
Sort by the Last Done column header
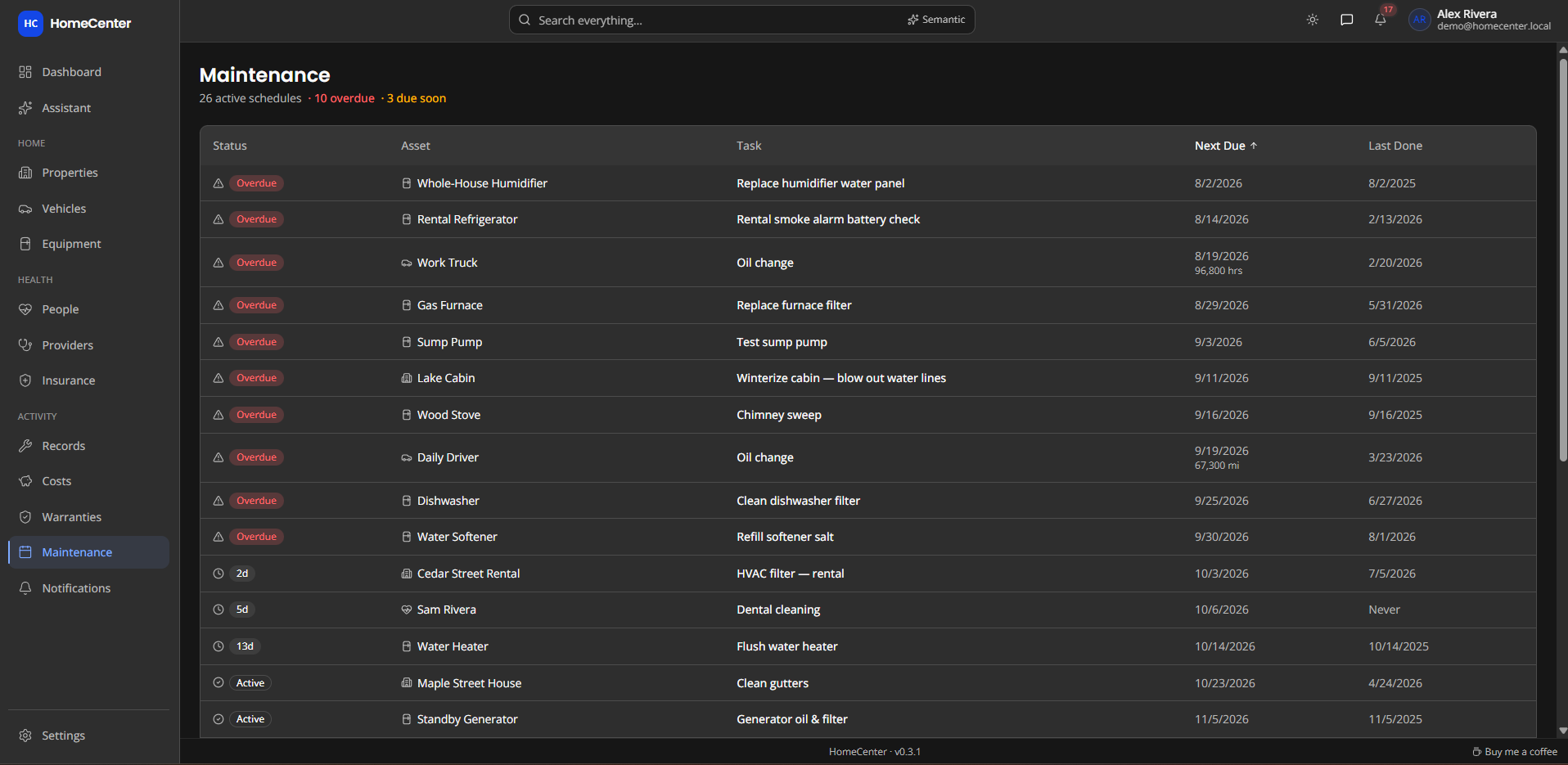point(1395,146)
